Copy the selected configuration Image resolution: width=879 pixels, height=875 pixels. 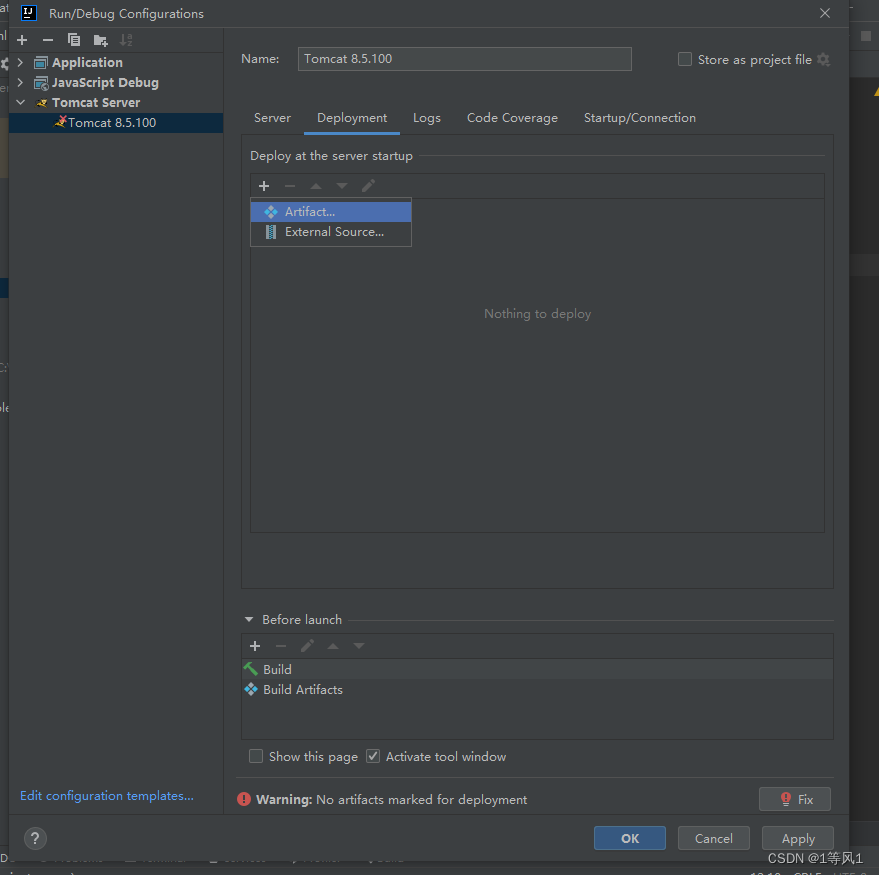coord(74,40)
